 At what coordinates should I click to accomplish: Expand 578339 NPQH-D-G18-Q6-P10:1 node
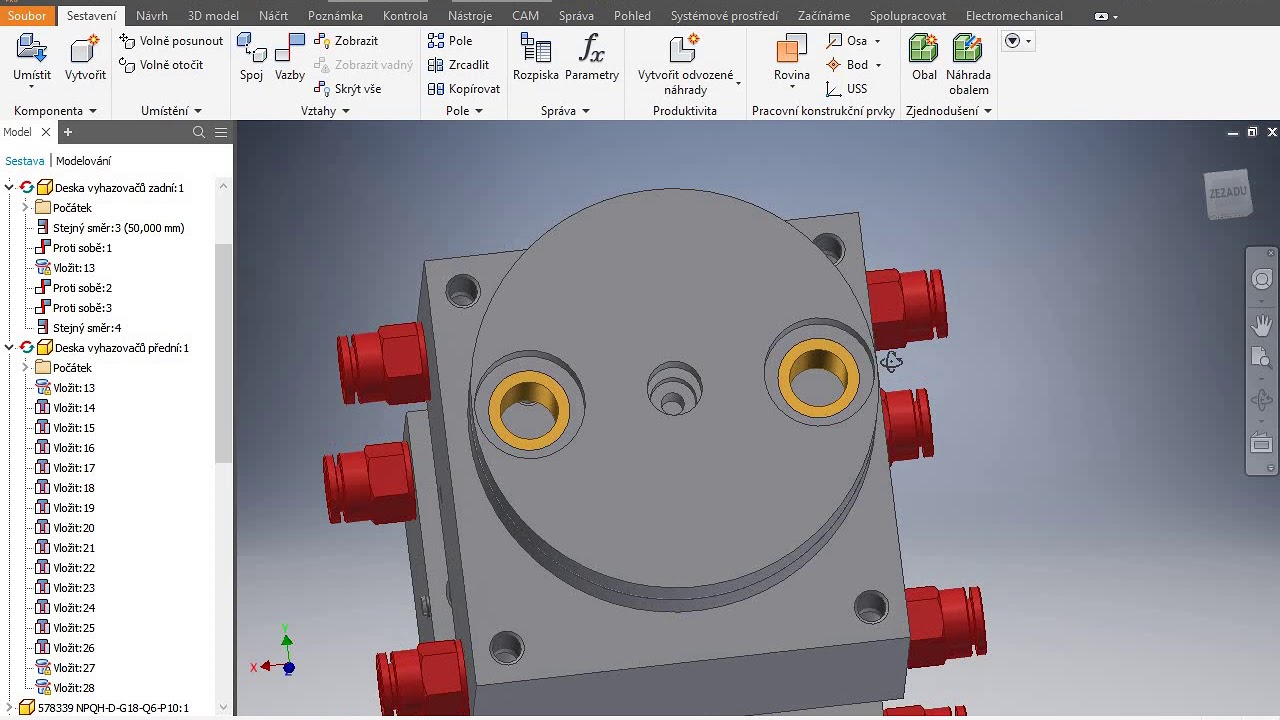[9, 707]
